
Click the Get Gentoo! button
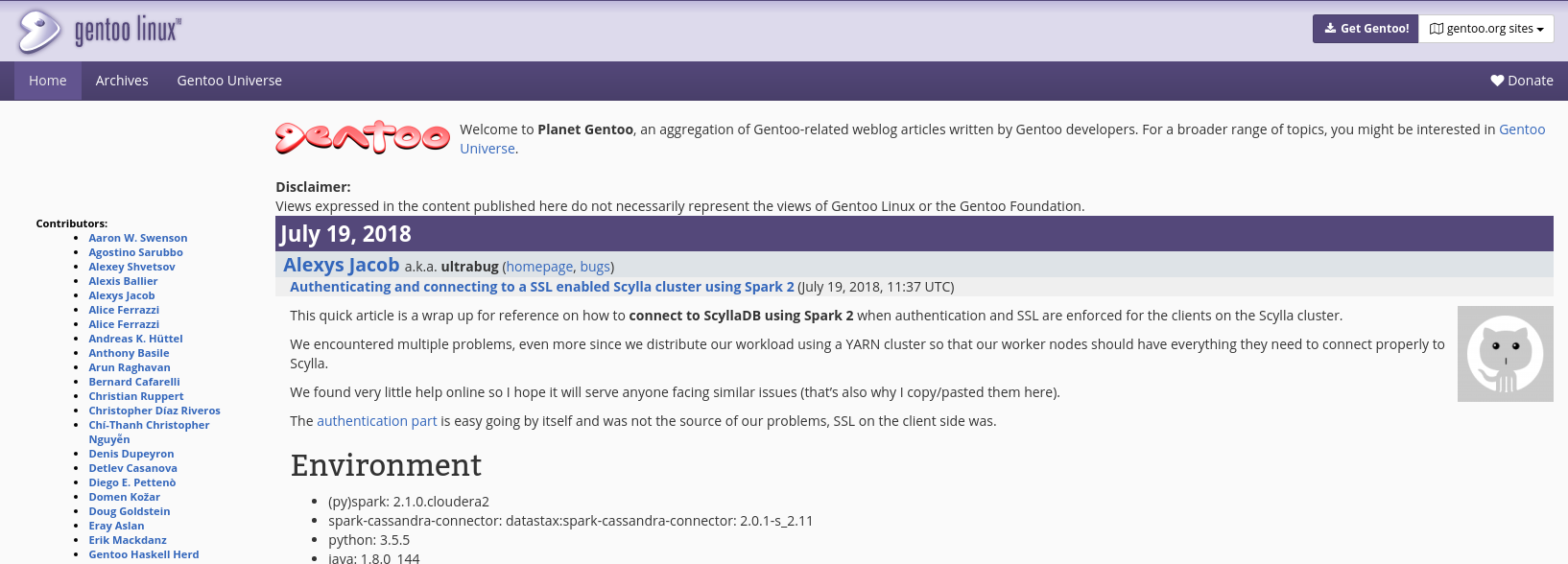pos(1366,29)
